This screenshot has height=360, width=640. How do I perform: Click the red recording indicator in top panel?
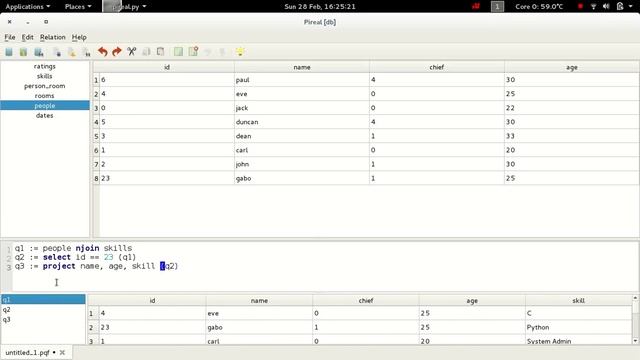click(x=580, y=7)
